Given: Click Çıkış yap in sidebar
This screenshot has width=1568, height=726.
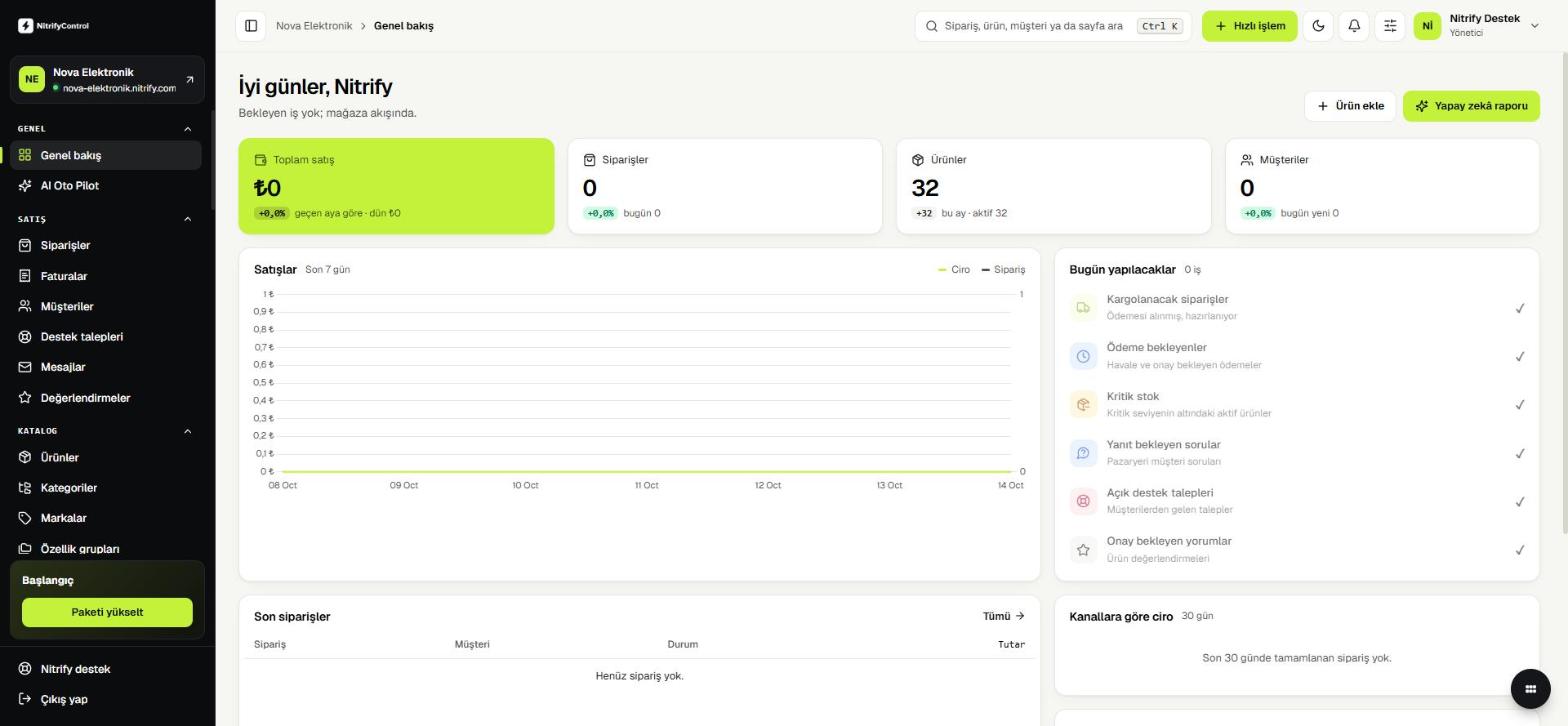Looking at the screenshot, I should (x=106, y=699).
